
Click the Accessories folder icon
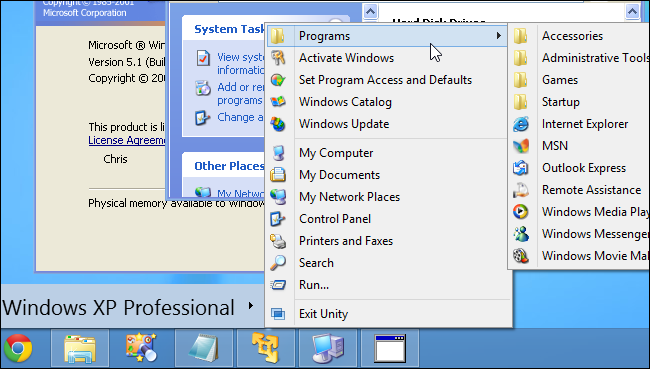[521, 36]
